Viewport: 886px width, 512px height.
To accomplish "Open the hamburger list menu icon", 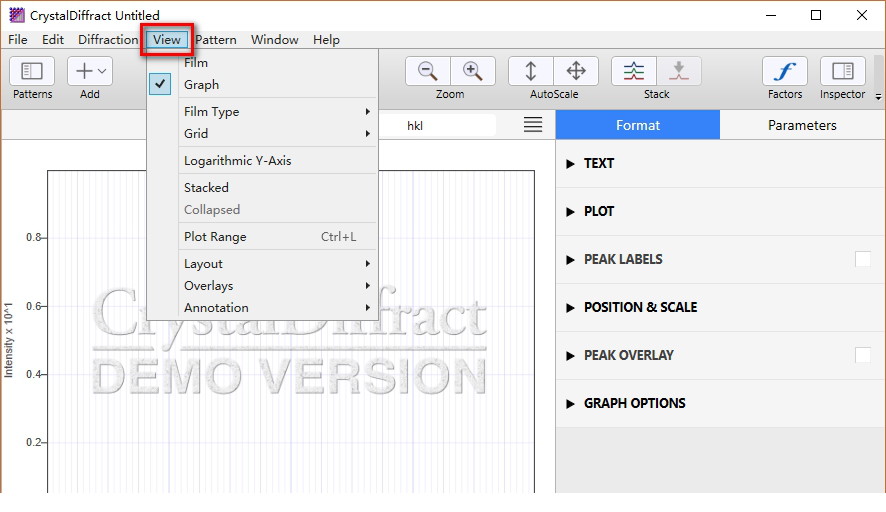I will pos(533,125).
